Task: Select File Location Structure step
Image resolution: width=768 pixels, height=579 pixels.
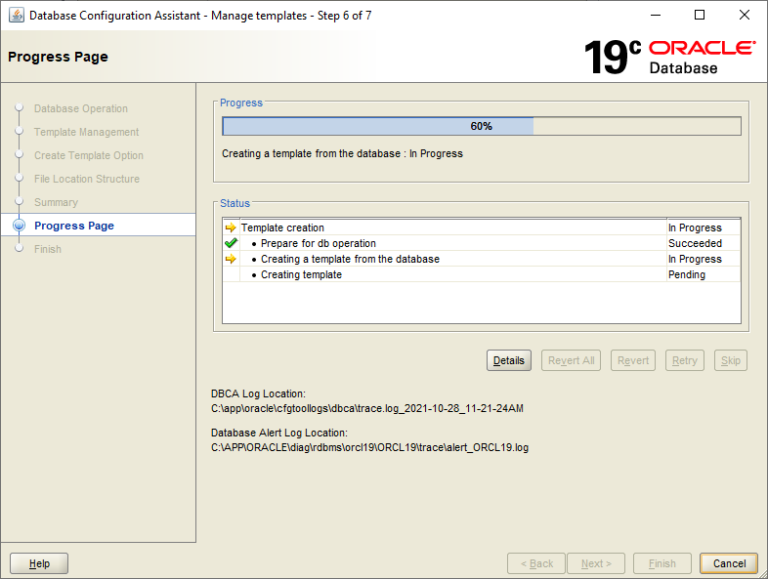Action: (87, 179)
